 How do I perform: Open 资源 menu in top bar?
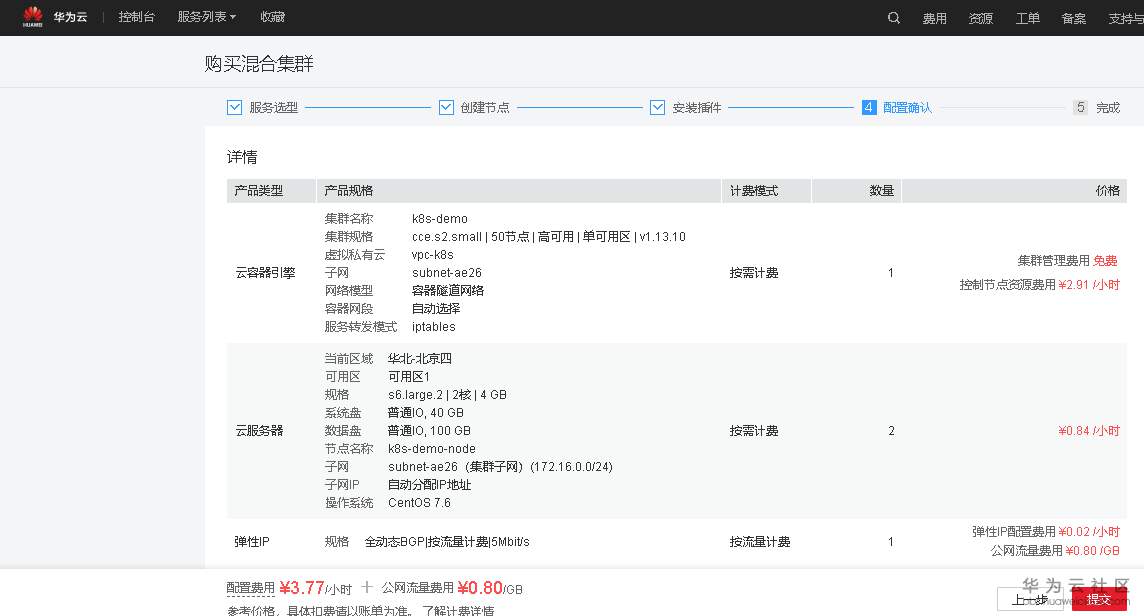tap(981, 18)
